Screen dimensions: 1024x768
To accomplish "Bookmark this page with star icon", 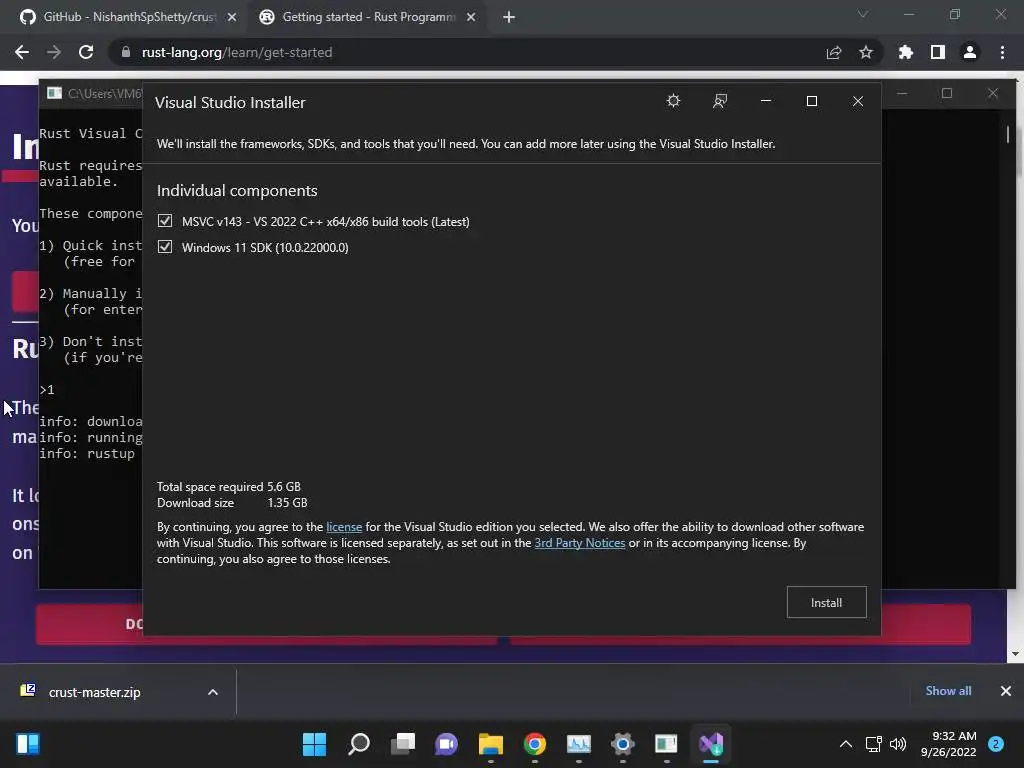I will tap(866, 52).
